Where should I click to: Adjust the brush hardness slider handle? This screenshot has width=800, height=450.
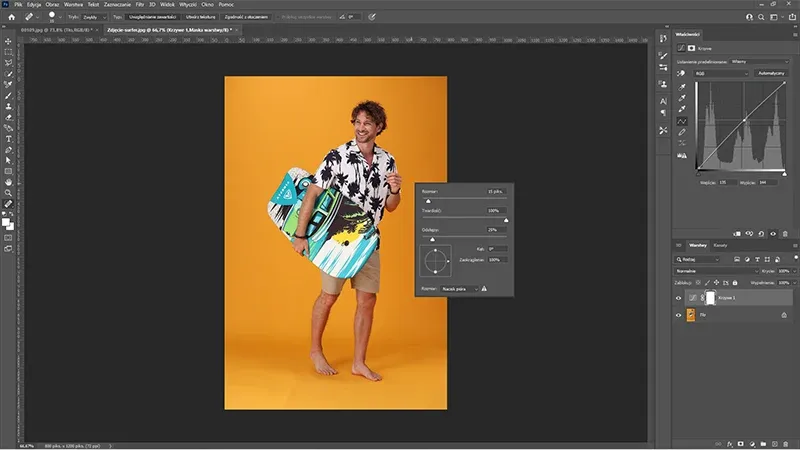(x=506, y=220)
